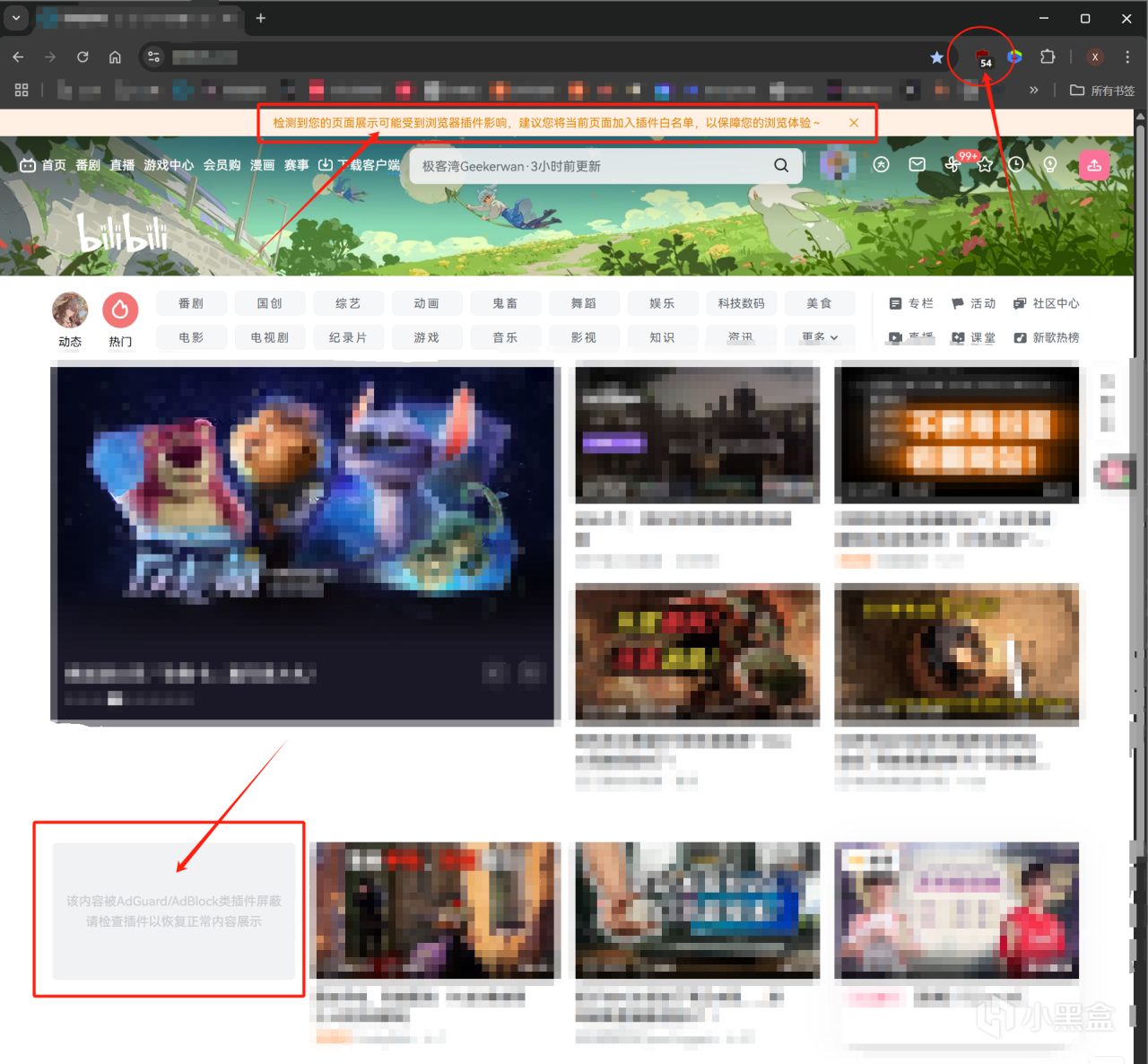Open the ad blocker extension showing 54
1148x1064 pixels.
click(x=983, y=57)
